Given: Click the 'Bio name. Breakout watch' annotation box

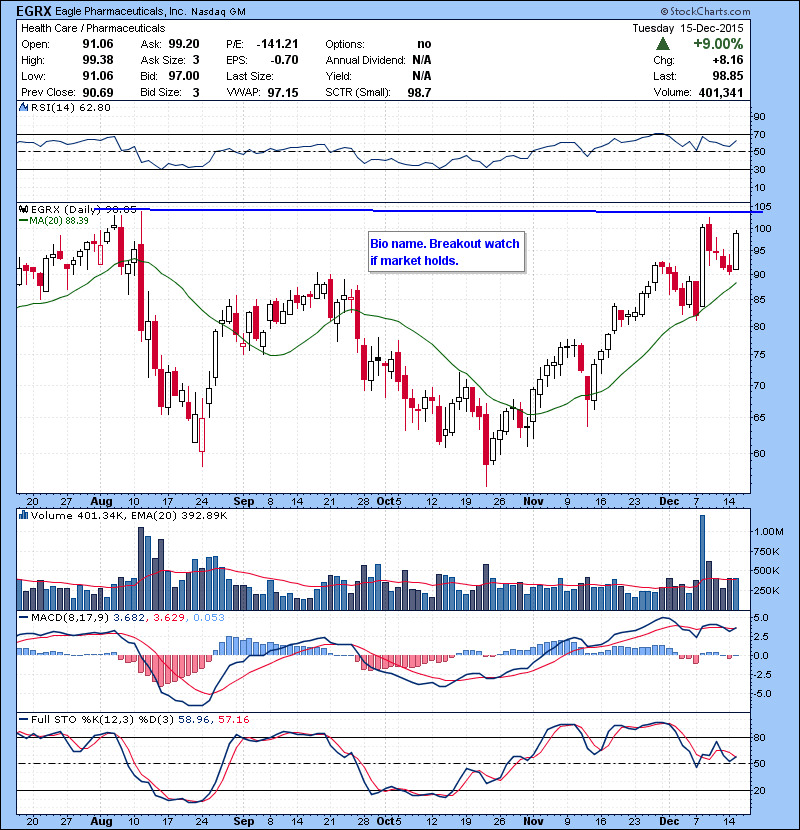Looking at the screenshot, I should coord(446,252).
